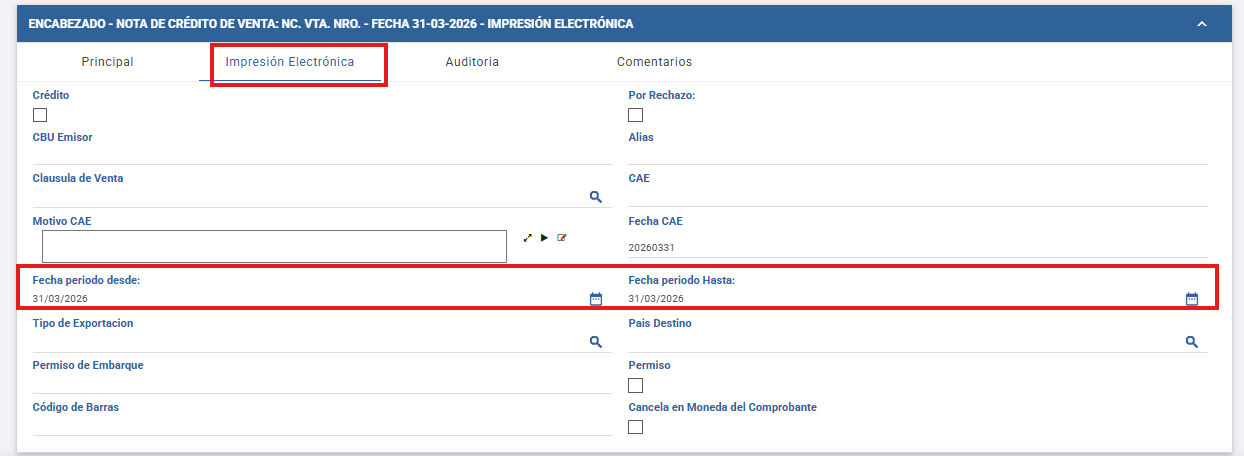The width and height of the screenshot is (1244, 456).
Task: Open the Pais Destino search lookup
Action: [1192, 342]
